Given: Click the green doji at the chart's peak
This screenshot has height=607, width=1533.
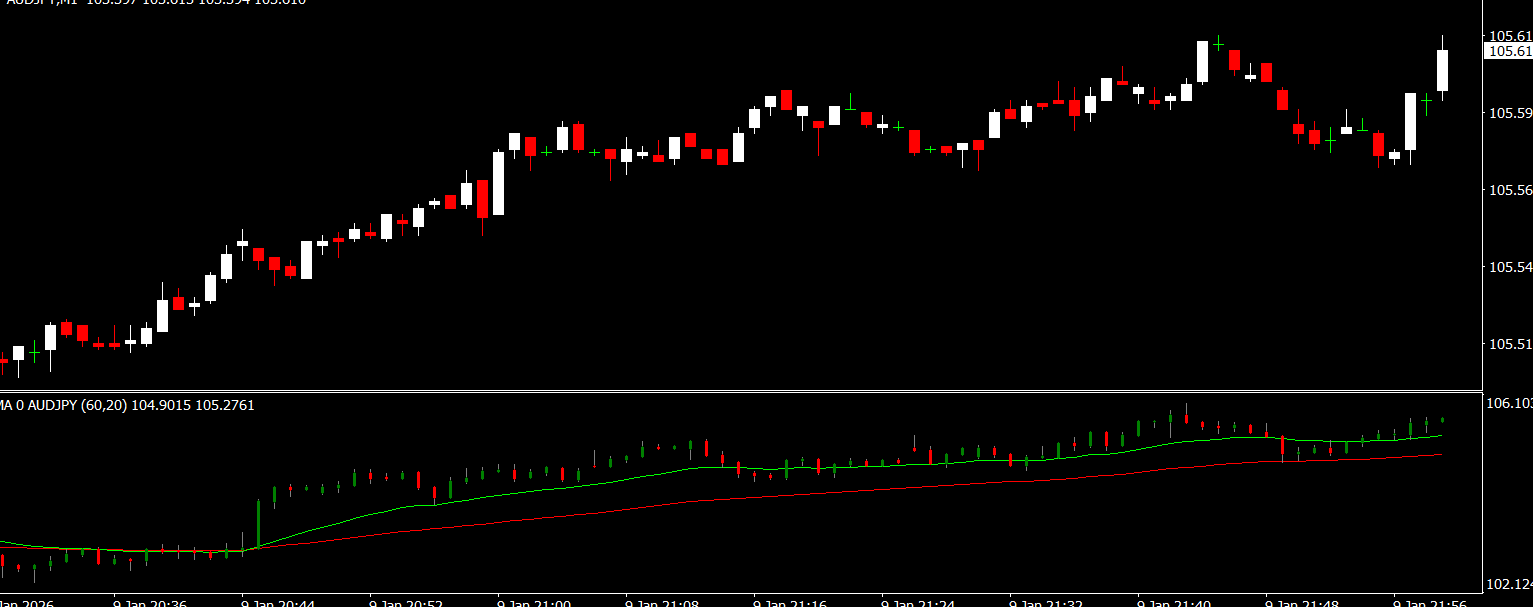Looking at the screenshot, I should click(1218, 43).
